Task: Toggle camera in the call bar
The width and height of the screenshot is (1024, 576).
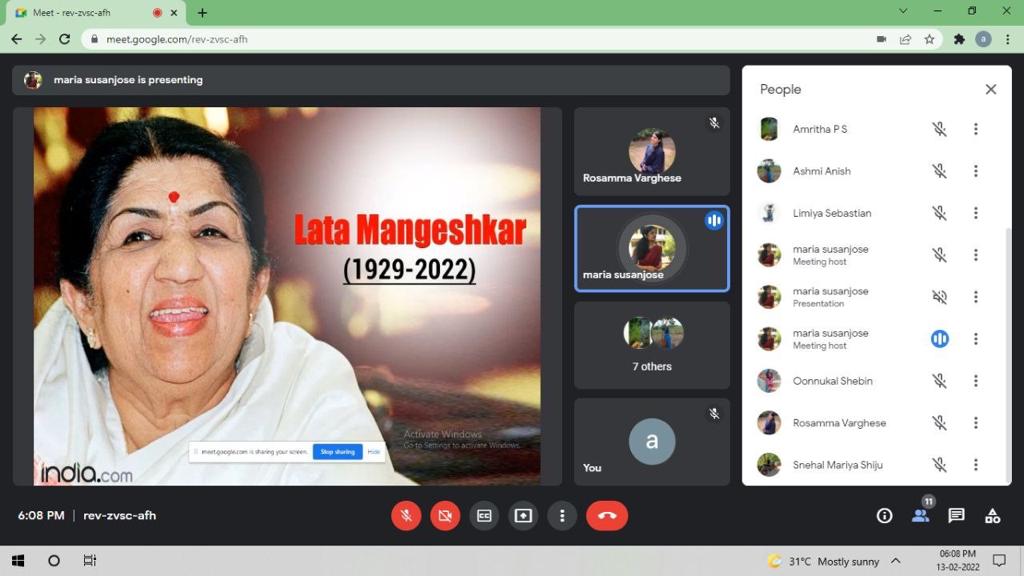Action: pyautogui.click(x=445, y=516)
